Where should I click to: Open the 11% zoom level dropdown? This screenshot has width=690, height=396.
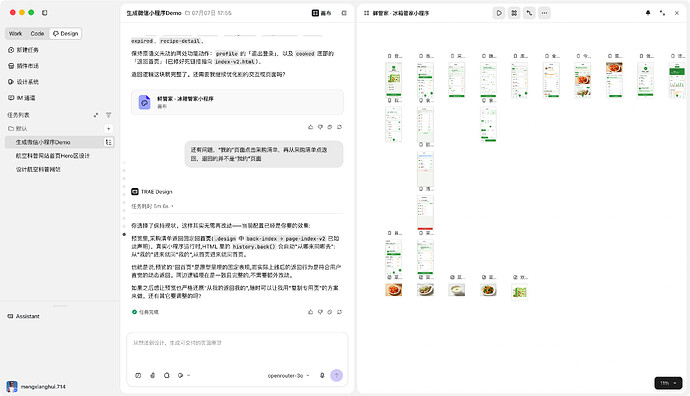click(668, 383)
